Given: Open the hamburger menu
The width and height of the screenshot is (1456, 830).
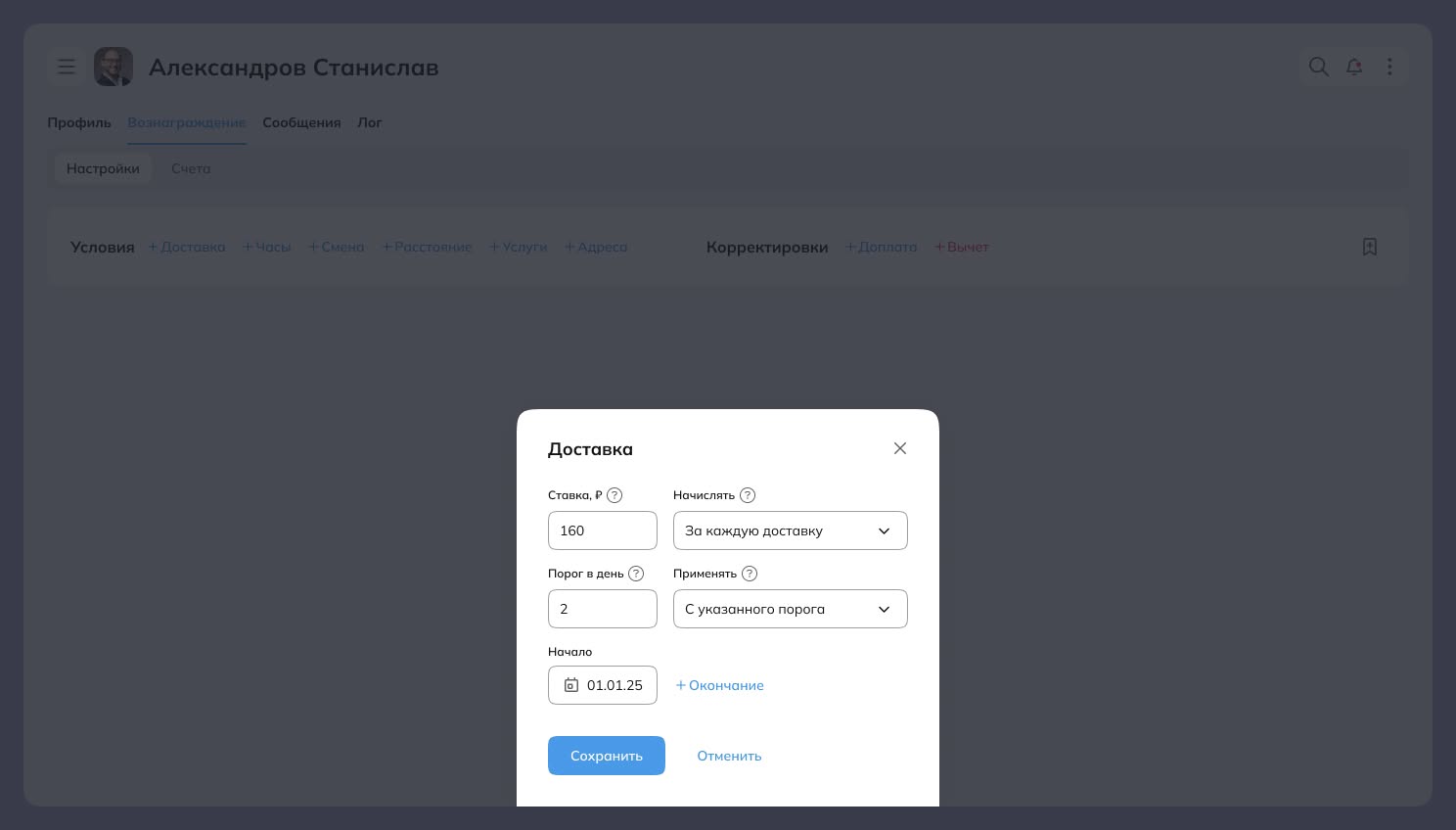Looking at the screenshot, I should (67, 67).
